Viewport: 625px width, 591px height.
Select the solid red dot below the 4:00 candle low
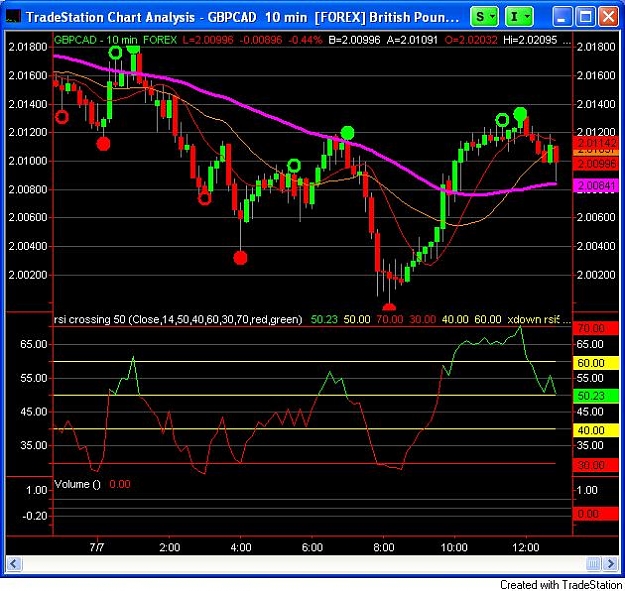[x=240, y=258]
